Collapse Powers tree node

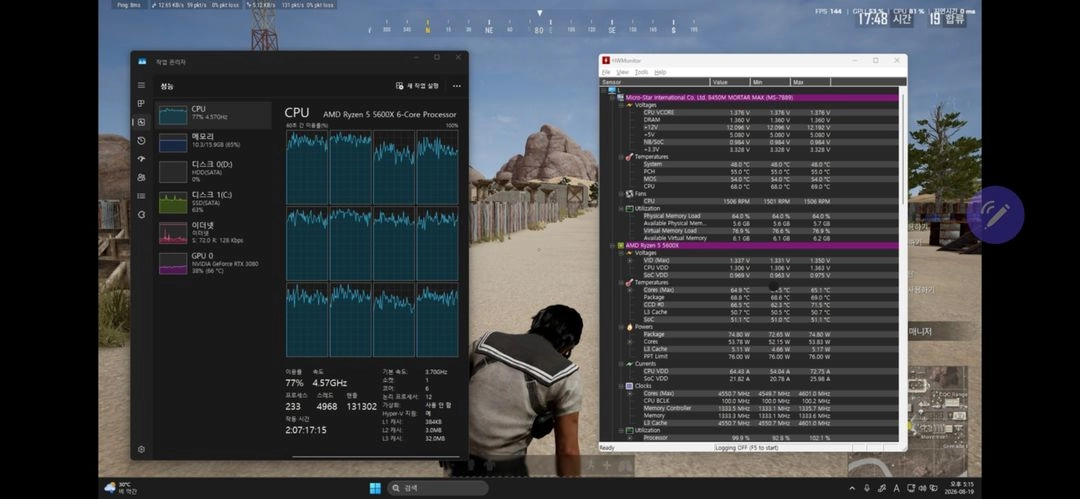[x=621, y=327]
